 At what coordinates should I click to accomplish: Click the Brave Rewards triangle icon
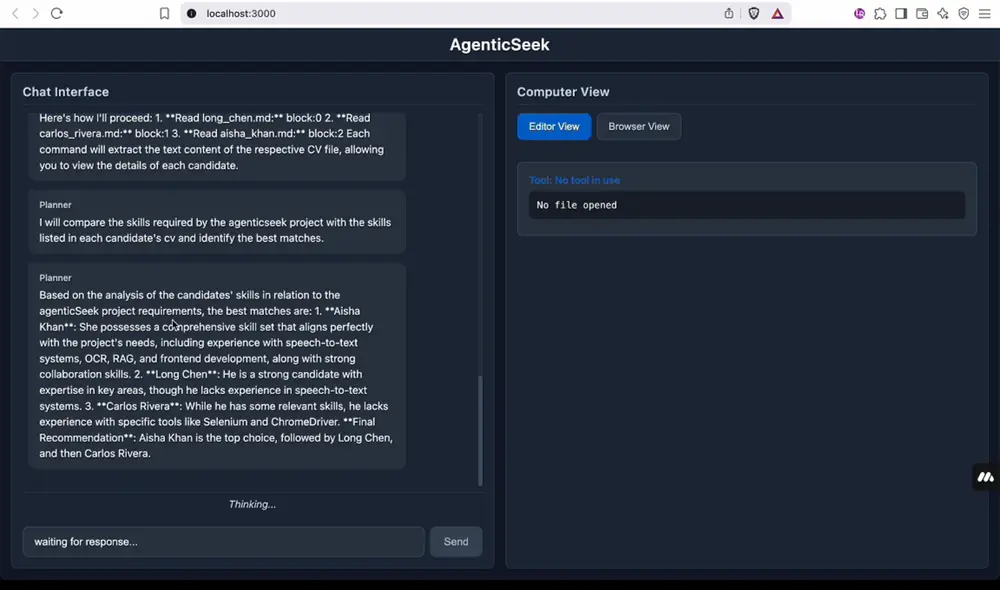click(778, 13)
